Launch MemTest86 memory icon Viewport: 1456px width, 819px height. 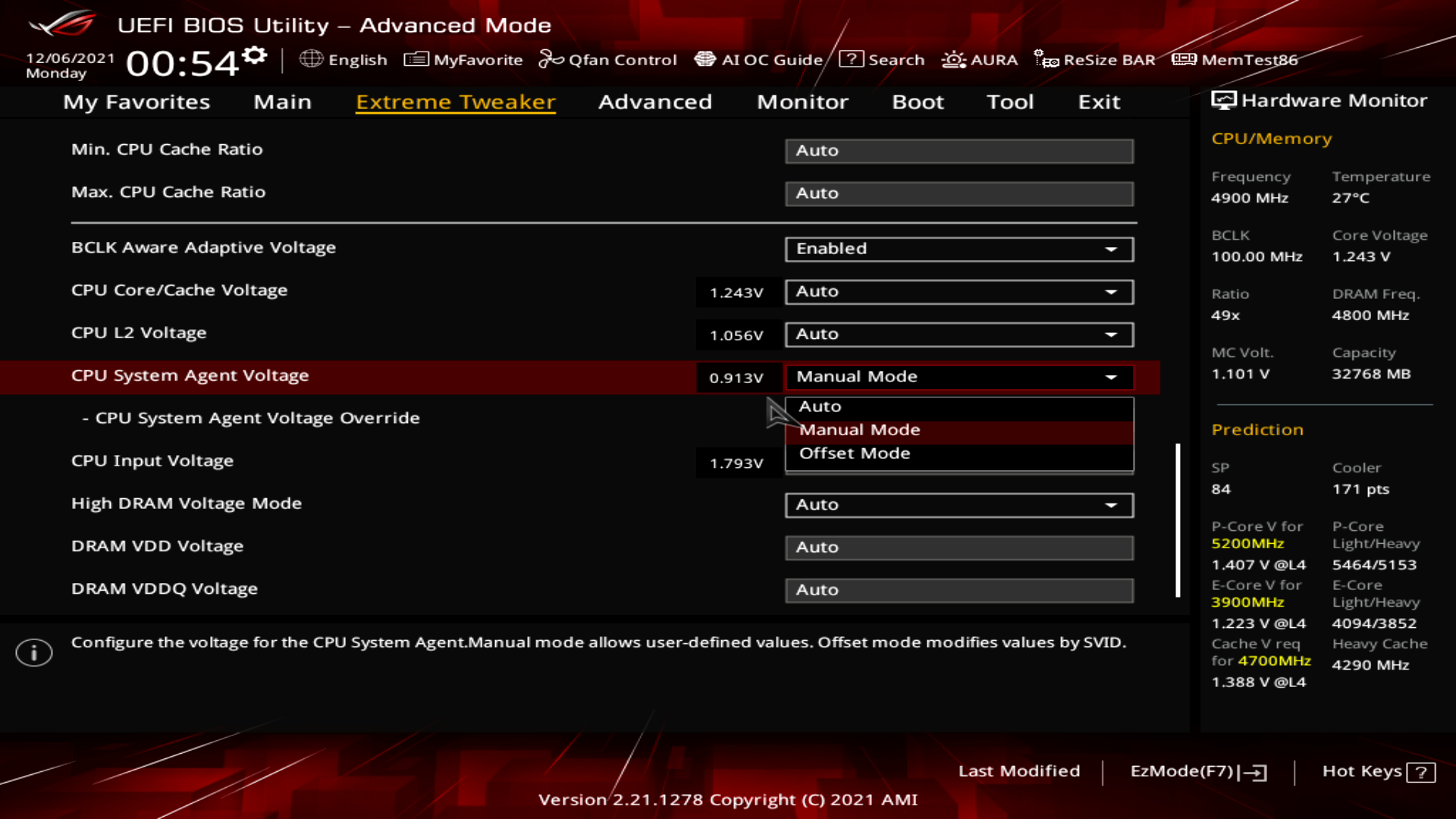[x=1184, y=59]
